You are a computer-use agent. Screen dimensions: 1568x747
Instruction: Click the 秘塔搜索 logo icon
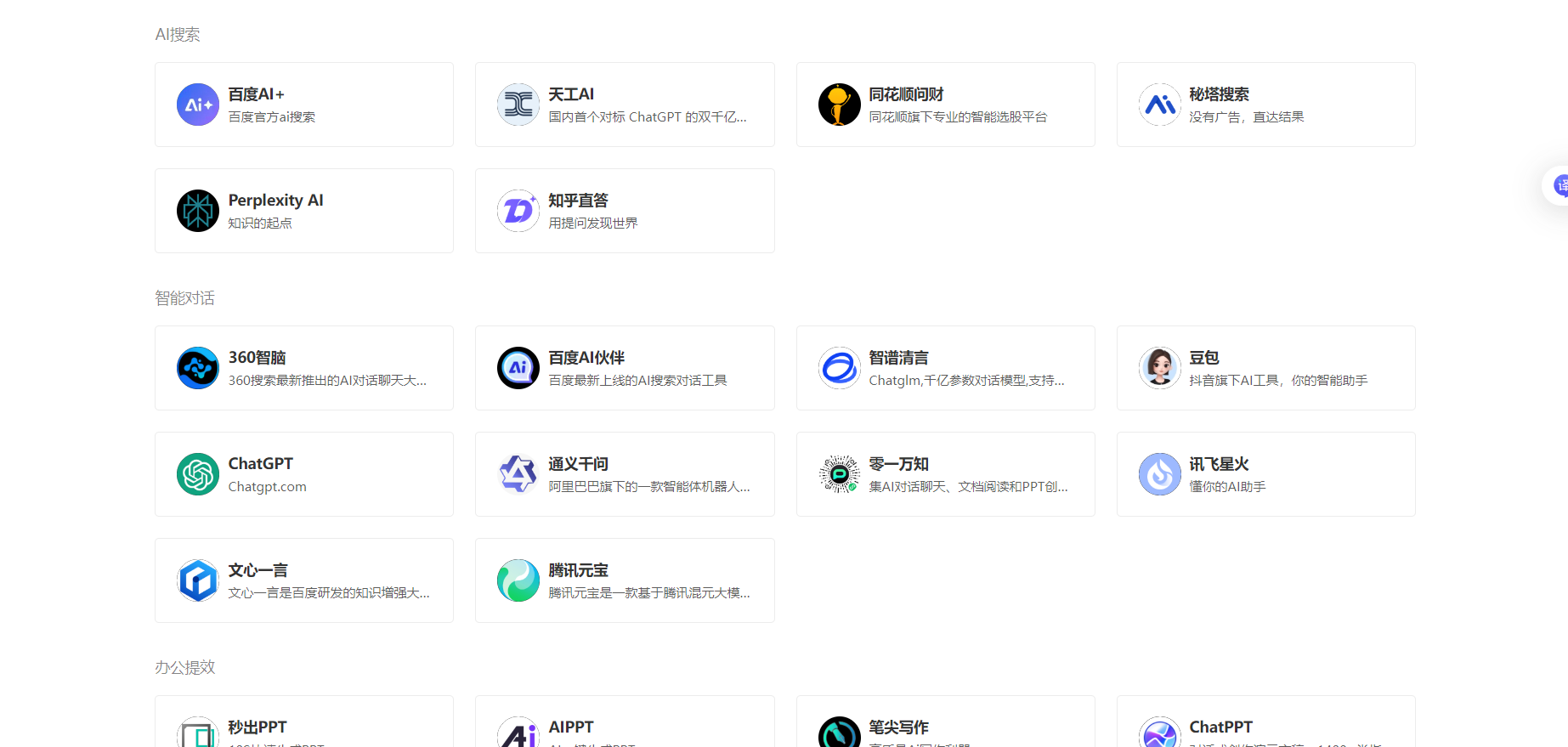pyautogui.click(x=1160, y=105)
